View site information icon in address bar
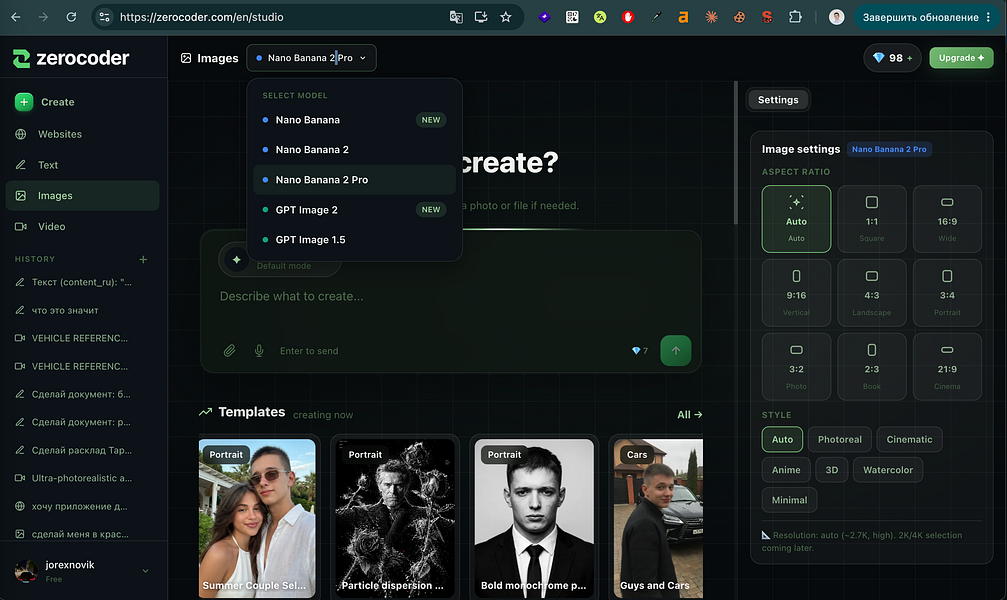The height and width of the screenshot is (600, 1007). coord(104,17)
